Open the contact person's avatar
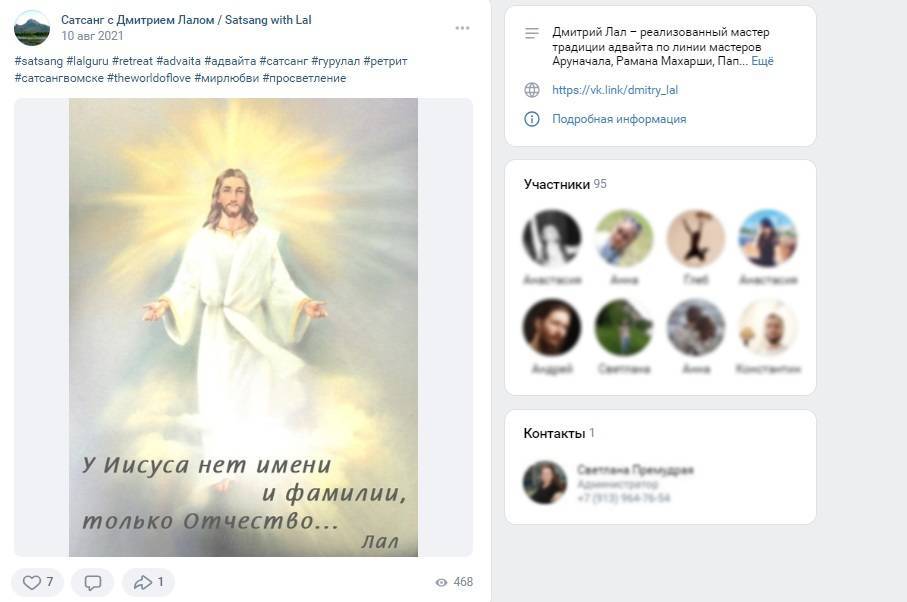The height and width of the screenshot is (602, 907). [x=544, y=482]
